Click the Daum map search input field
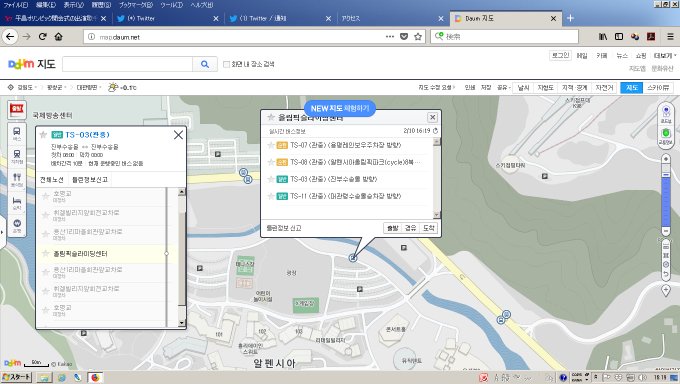The width and height of the screenshot is (680, 384). coord(128,64)
